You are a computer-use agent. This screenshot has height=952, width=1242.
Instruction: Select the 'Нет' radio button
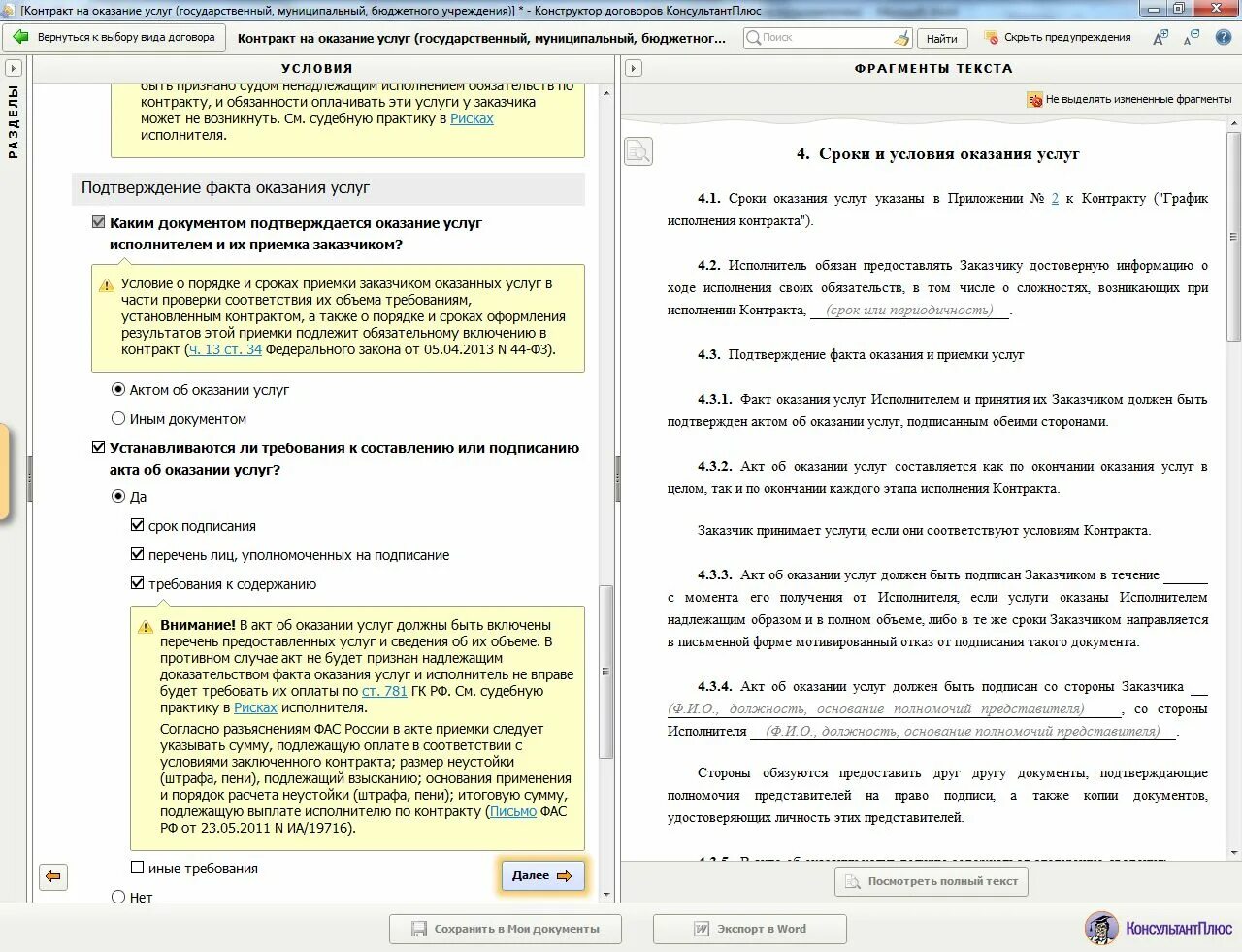point(118,897)
